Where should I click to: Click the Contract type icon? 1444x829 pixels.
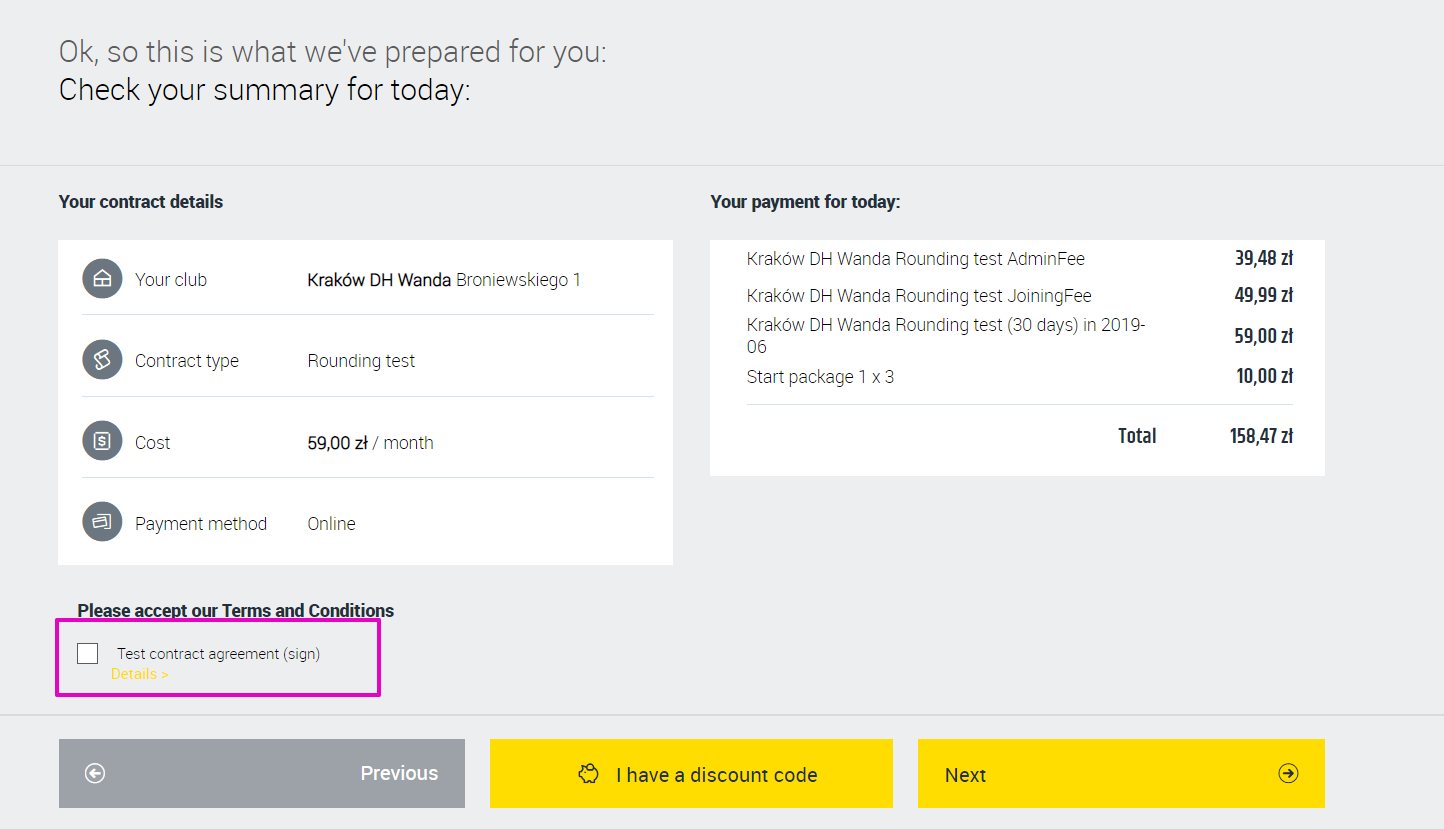(x=102, y=360)
